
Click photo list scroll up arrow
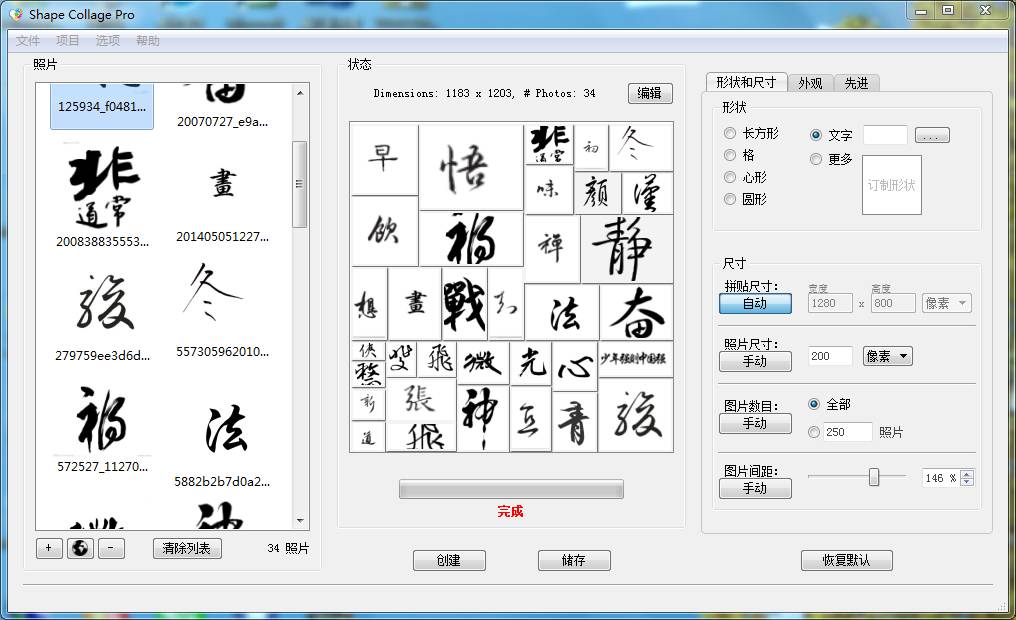tap(300, 93)
